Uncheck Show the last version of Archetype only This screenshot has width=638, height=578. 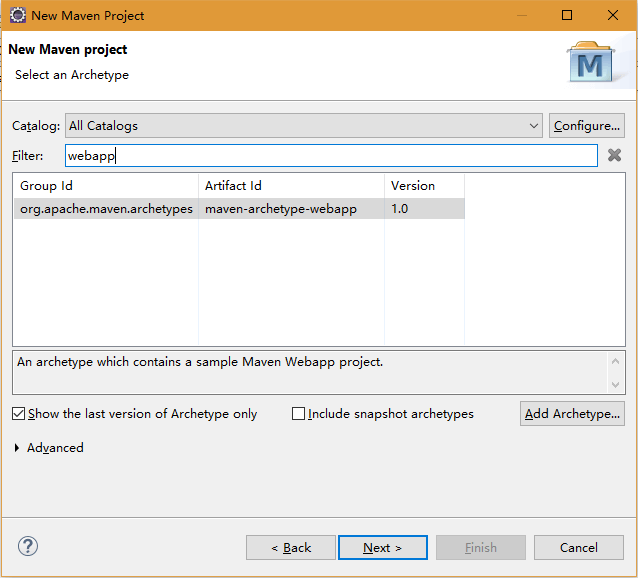(18, 414)
